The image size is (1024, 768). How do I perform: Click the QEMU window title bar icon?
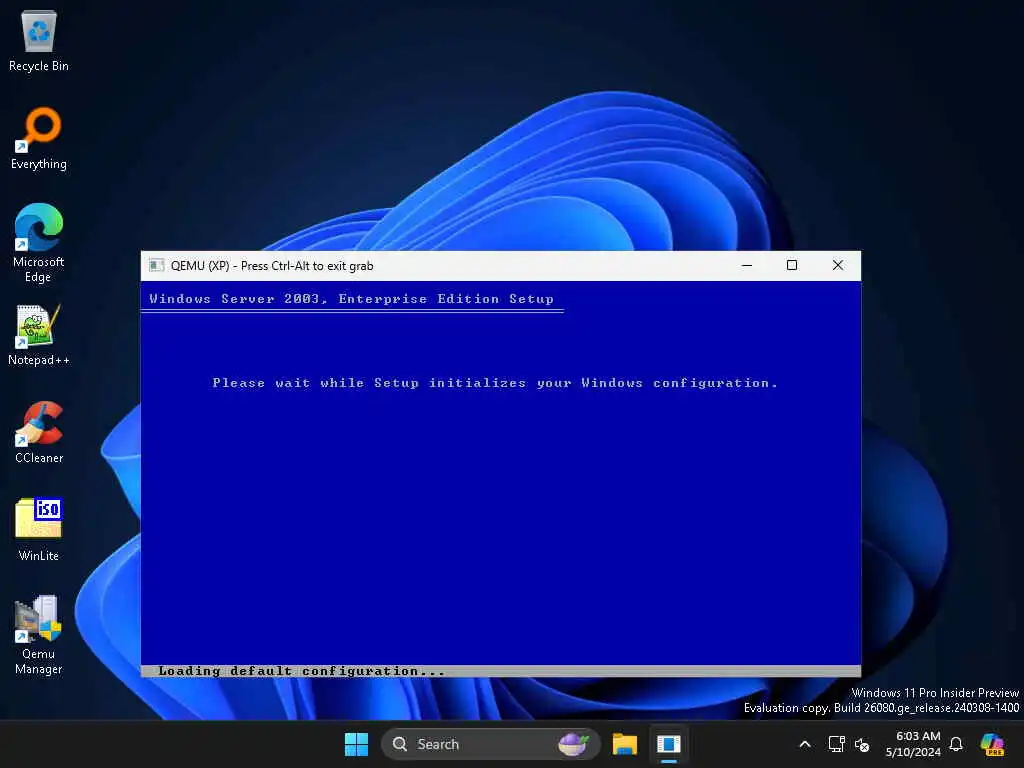tap(157, 266)
